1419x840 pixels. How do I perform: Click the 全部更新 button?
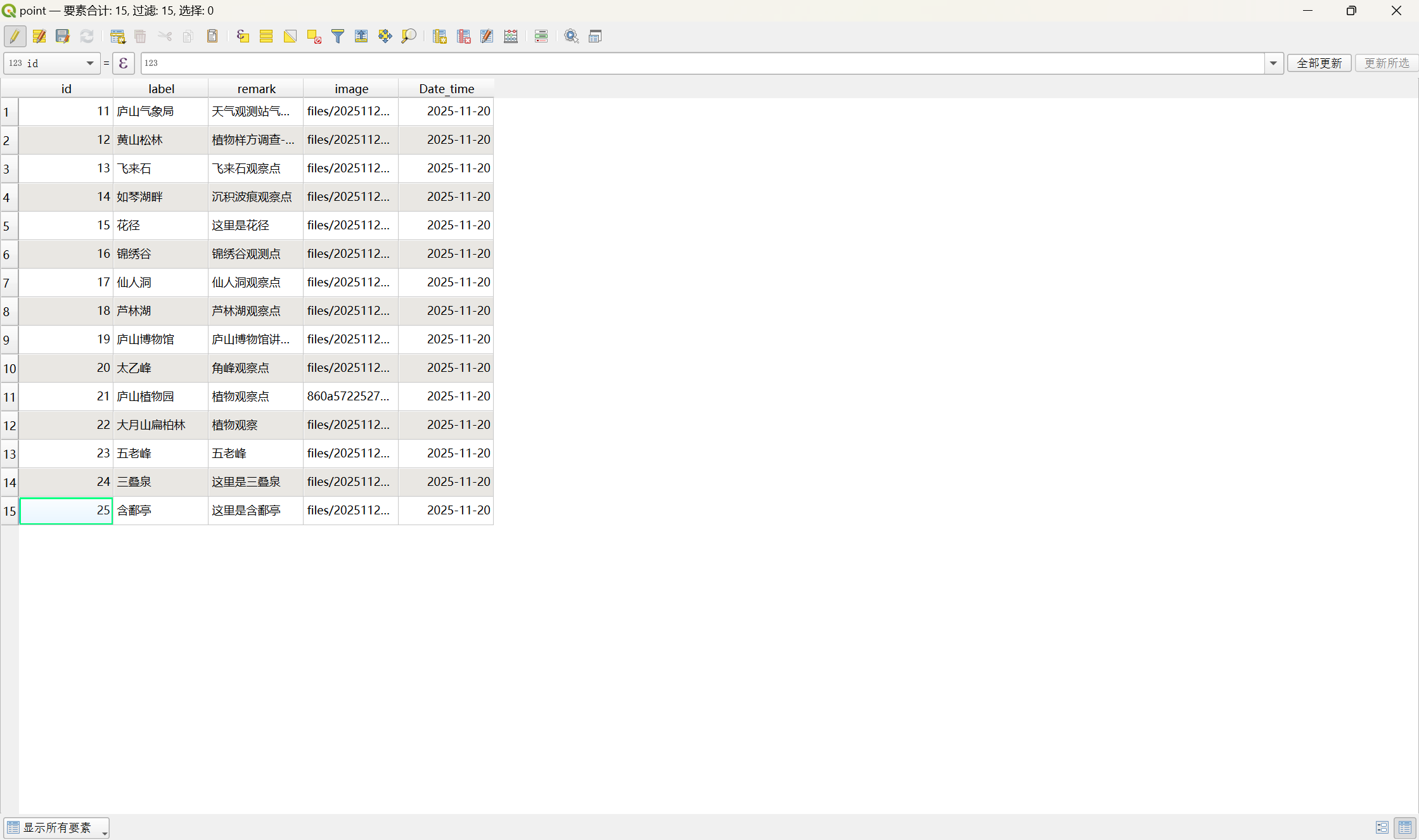(1319, 63)
